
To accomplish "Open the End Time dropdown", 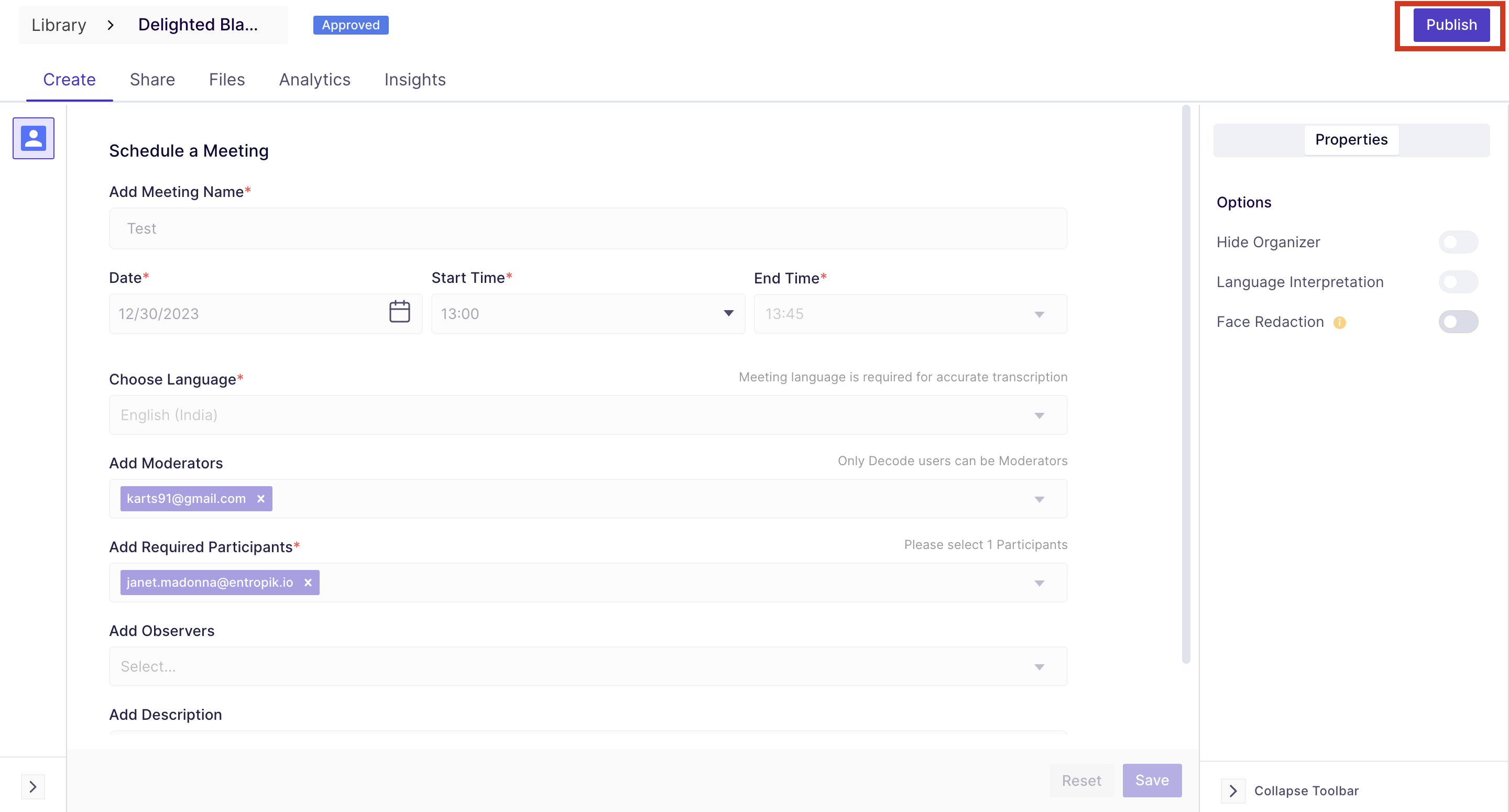I will pyautogui.click(x=910, y=314).
